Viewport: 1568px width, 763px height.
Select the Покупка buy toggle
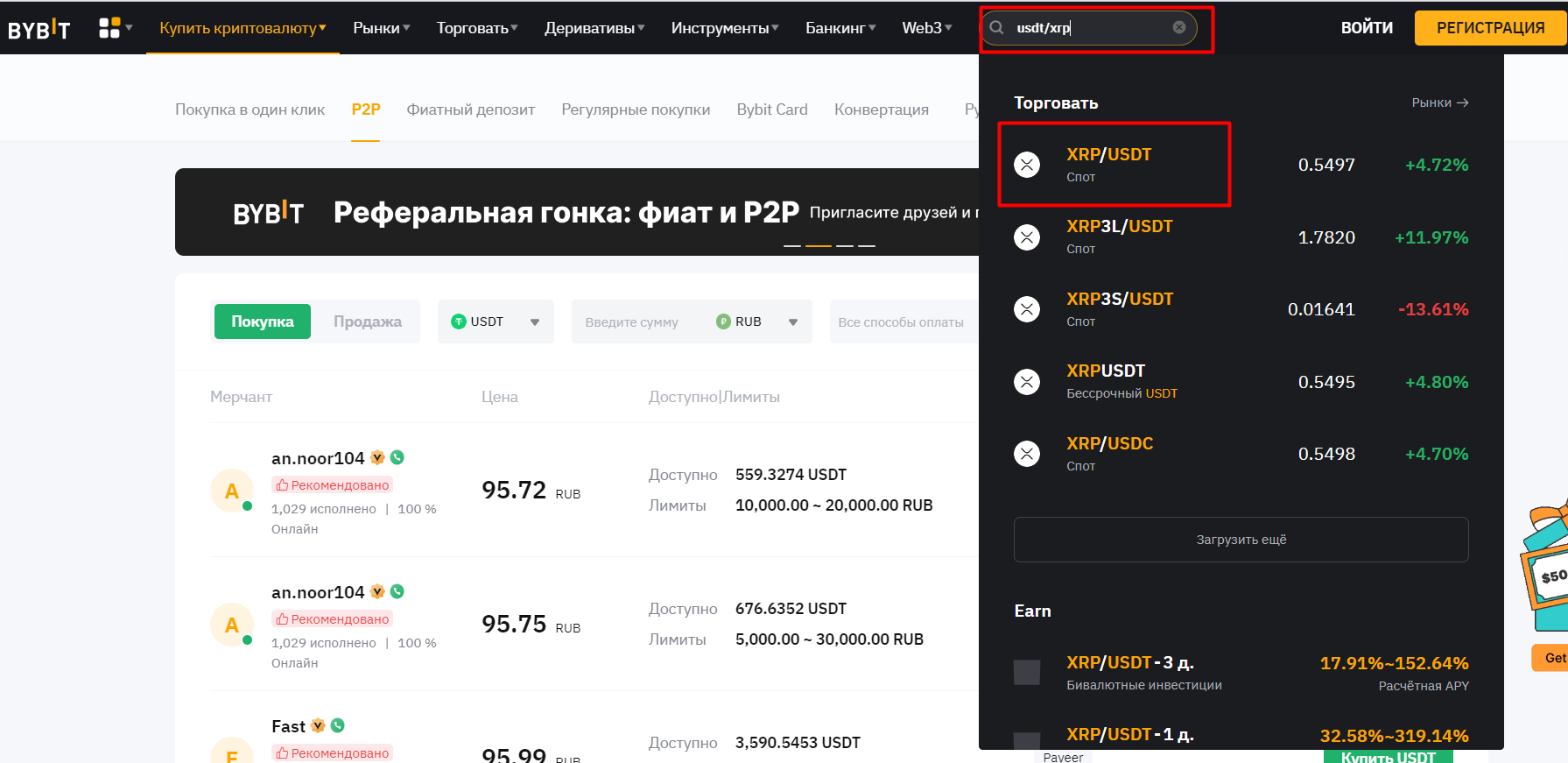point(263,321)
